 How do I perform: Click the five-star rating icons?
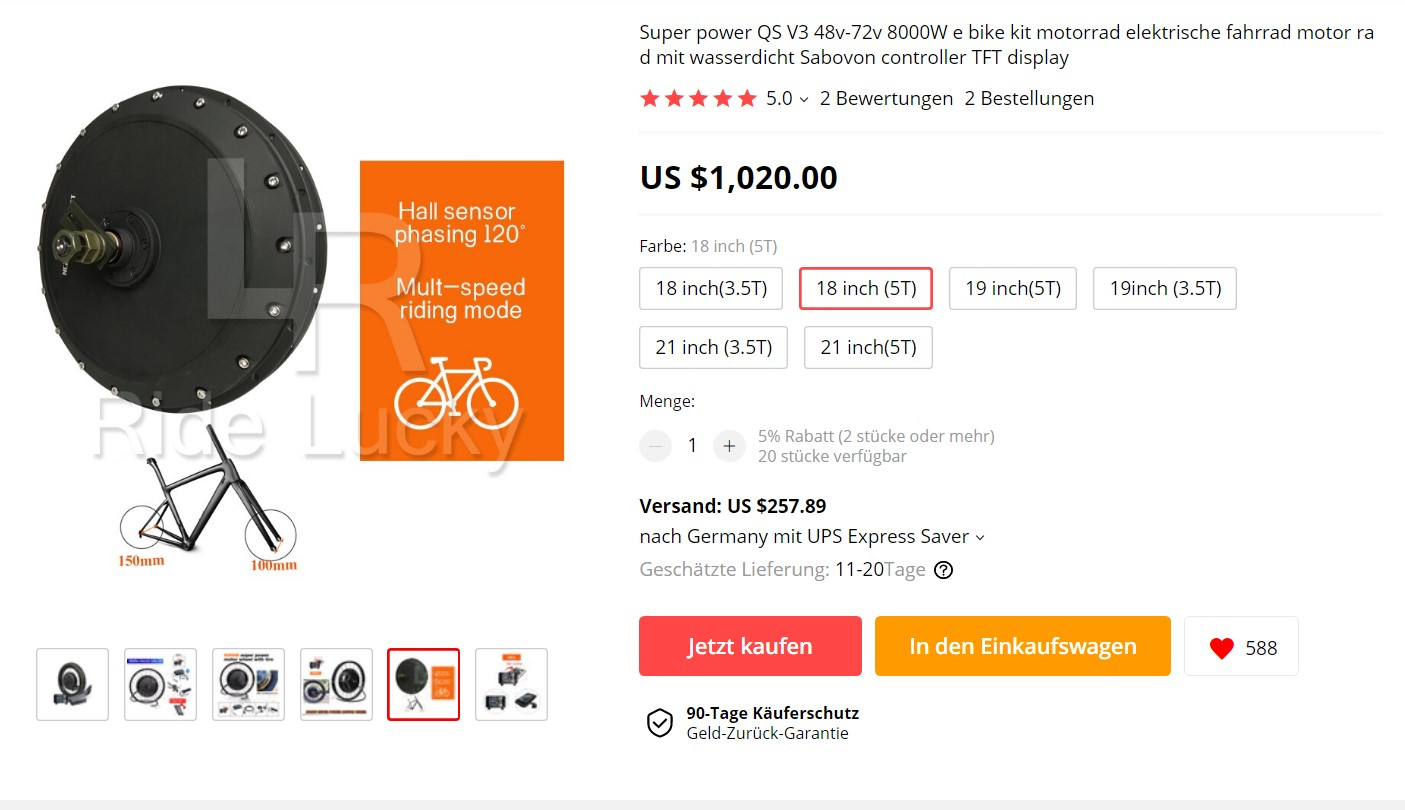pyautogui.click(x=698, y=98)
